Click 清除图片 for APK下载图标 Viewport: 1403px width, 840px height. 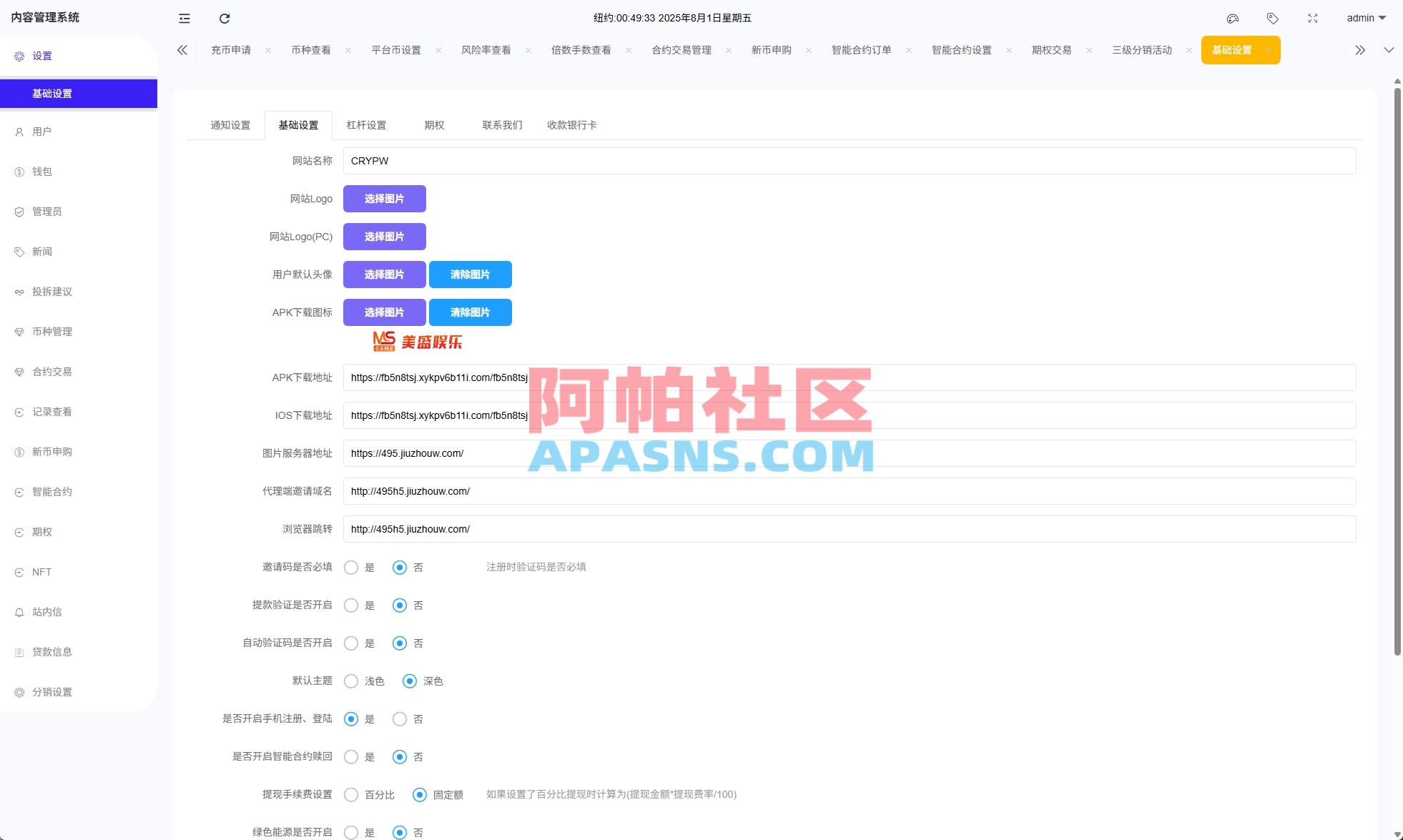pos(471,312)
